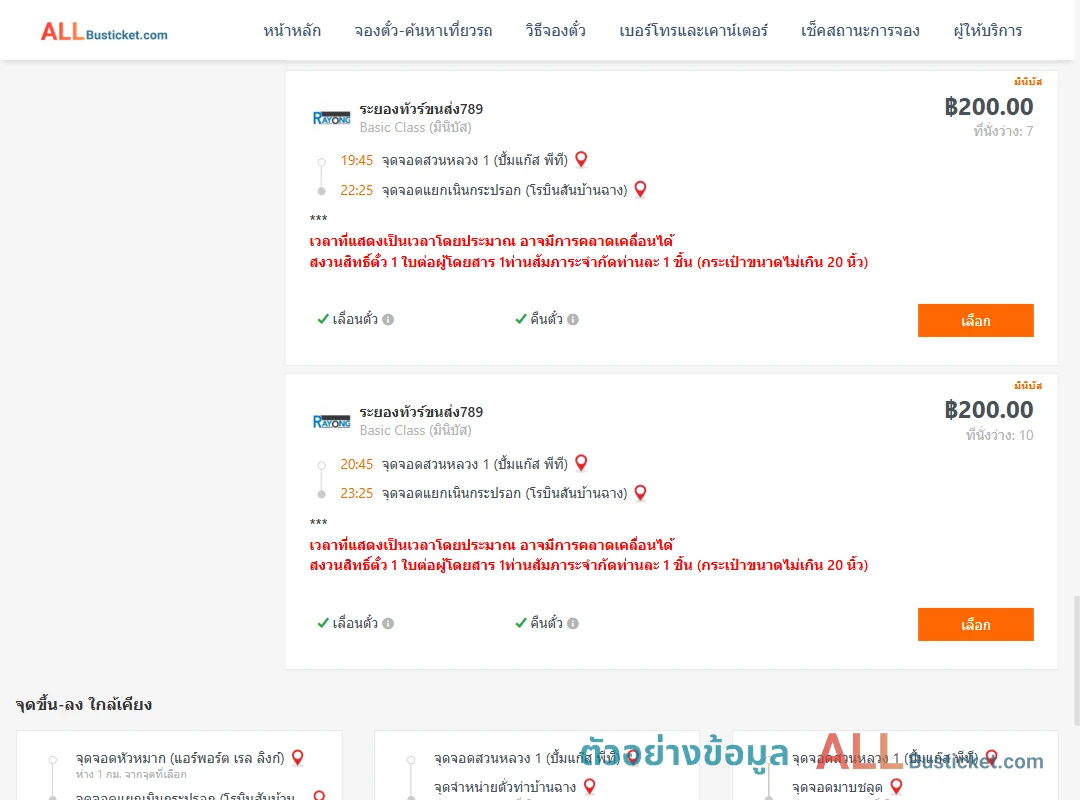This screenshot has height=800, width=1080.
Task: Click the เลือก button for the 19:45 trip
Action: [975, 320]
